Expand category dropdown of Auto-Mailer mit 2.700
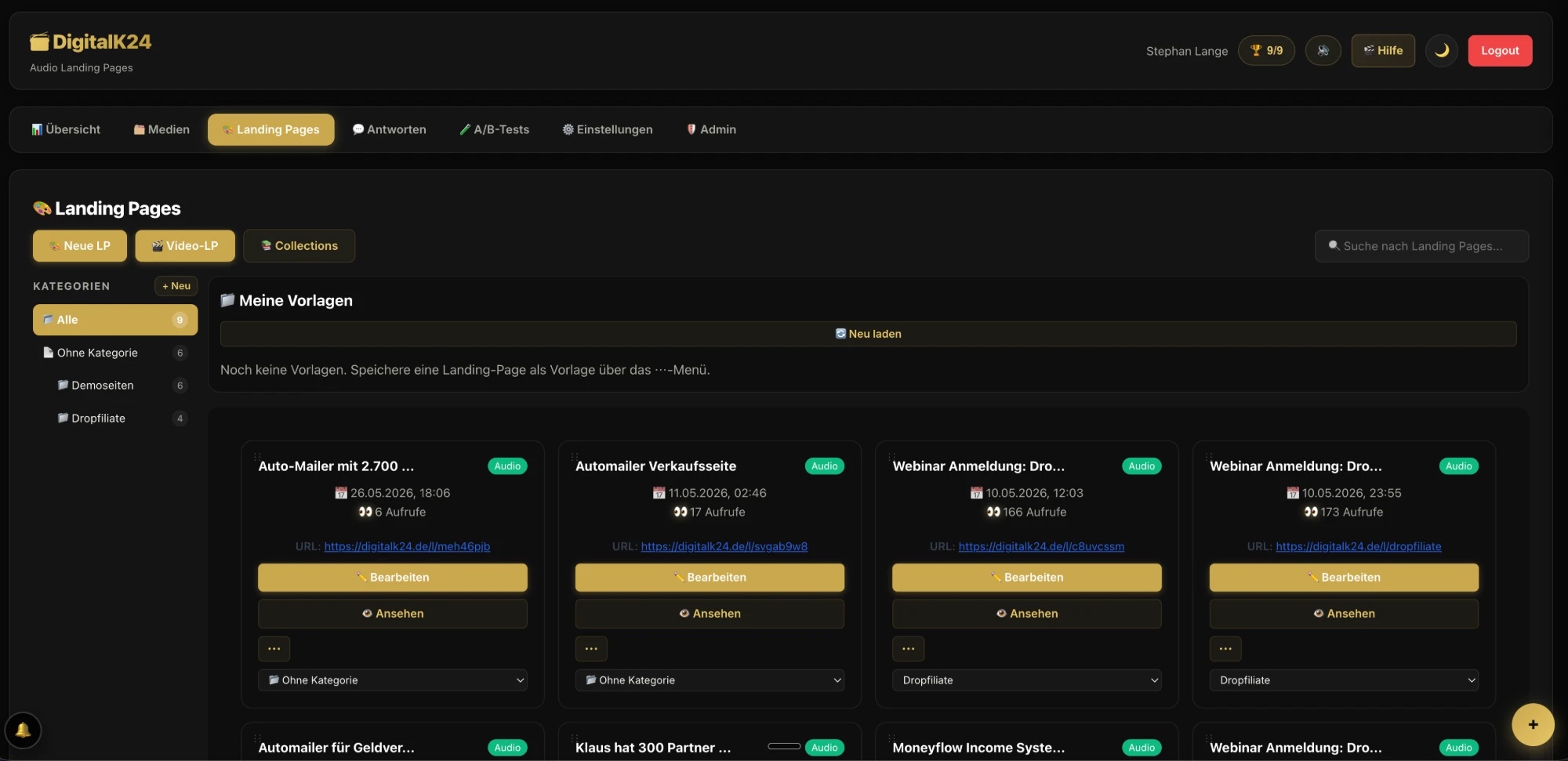Viewport: 1568px width, 761px height. [393, 680]
